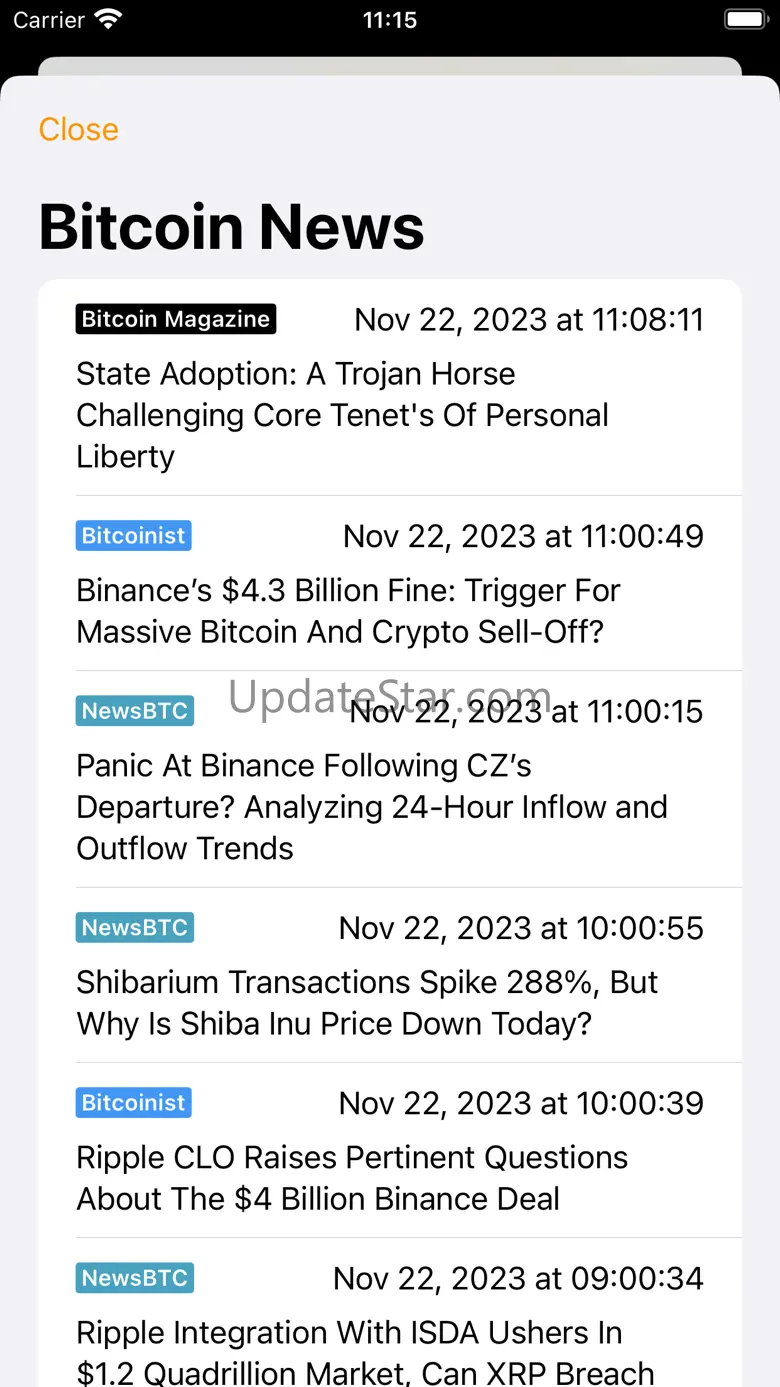Image resolution: width=780 pixels, height=1387 pixels.
Task: Tap the 11:08:11 article timestamp
Action: pyautogui.click(x=529, y=320)
